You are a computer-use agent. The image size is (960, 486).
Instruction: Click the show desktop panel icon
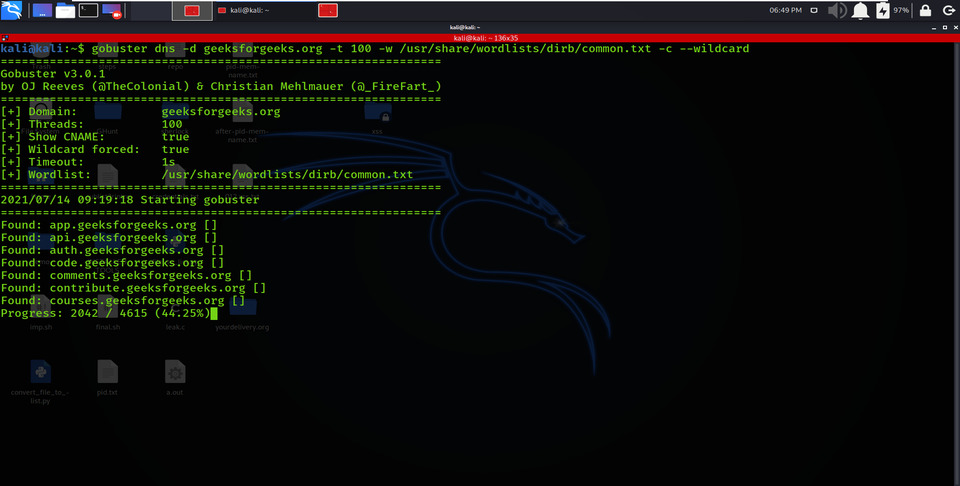42,10
